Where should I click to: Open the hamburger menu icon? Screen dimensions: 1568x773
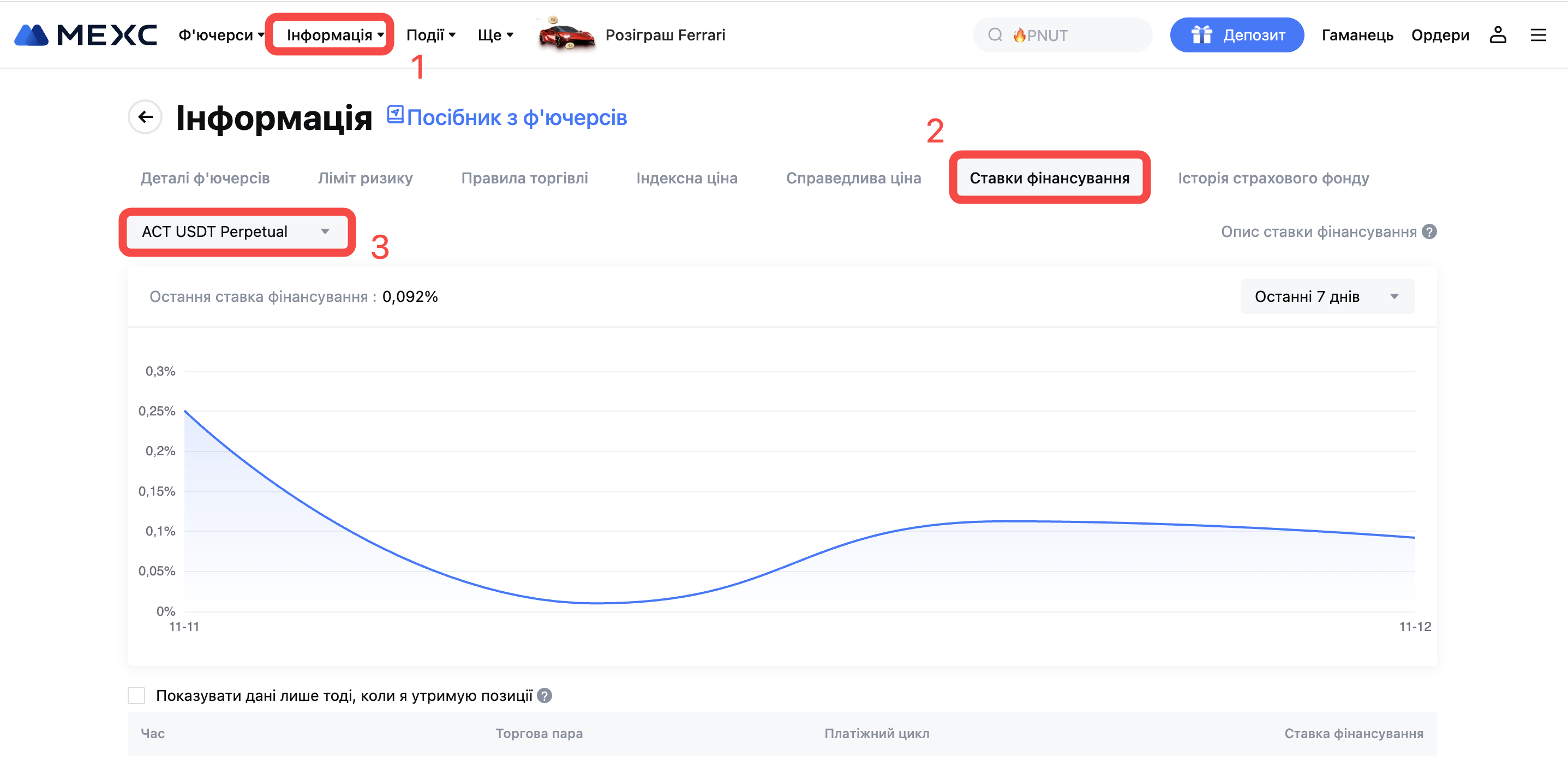pos(1538,35)
